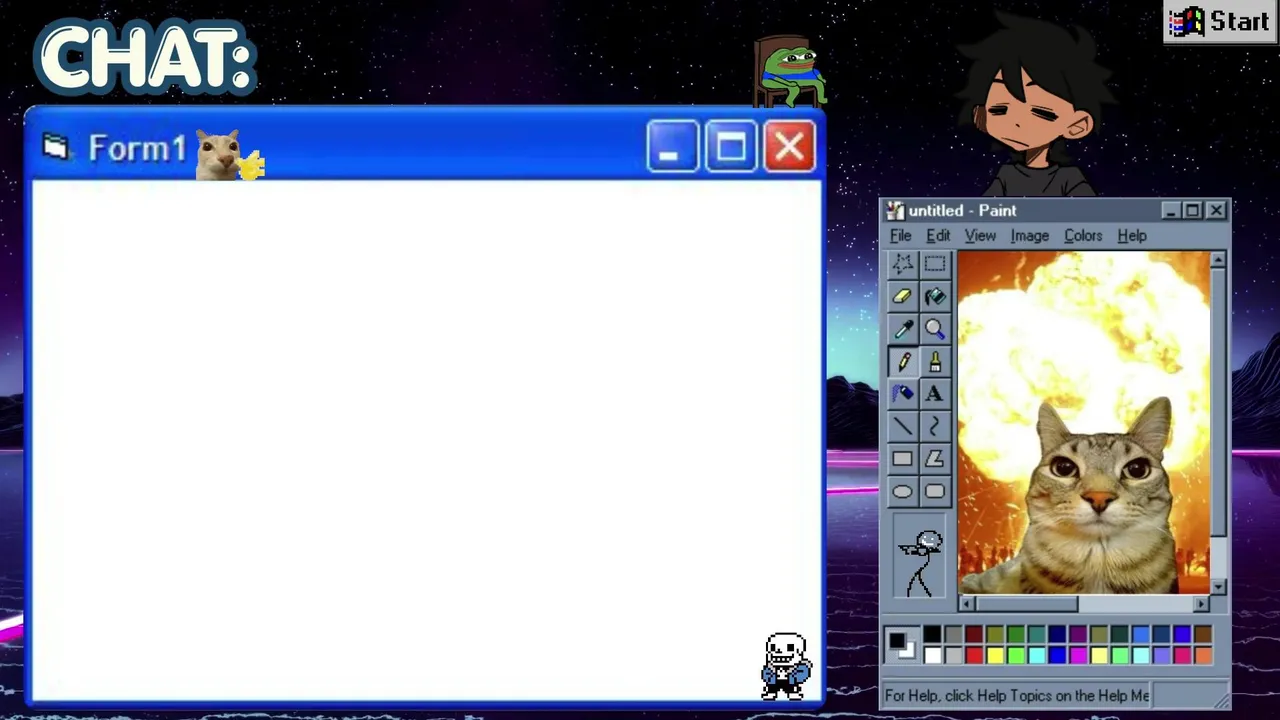Click Paint's horizontal scrollbar left arrow
The width and height of the screenshot is (1280, 720).
pos(965,603)
